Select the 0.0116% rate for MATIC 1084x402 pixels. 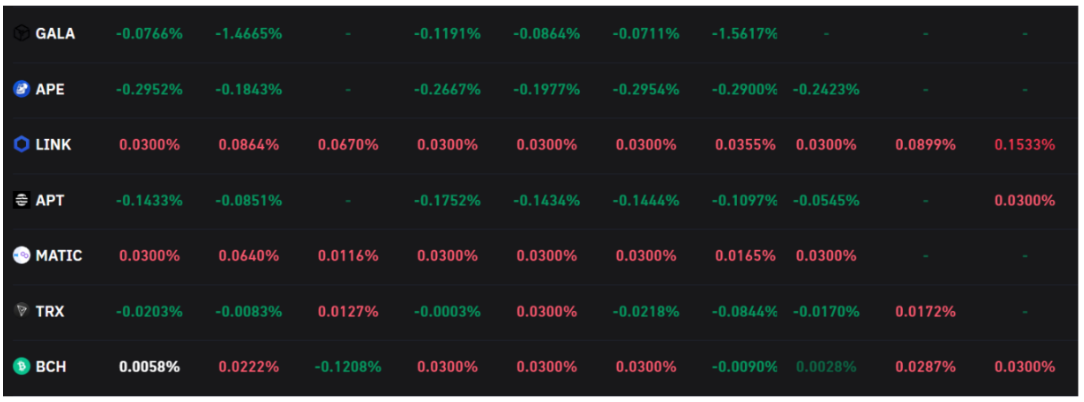tap(348, 256)
